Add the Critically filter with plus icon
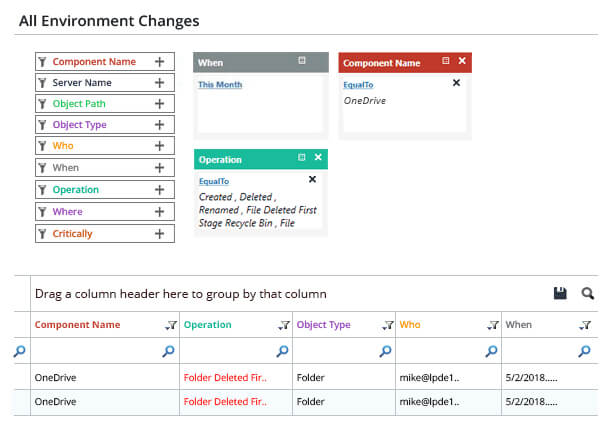Viewport: 612px width, 430px height. pyautogui.click(x=159, y=233)
